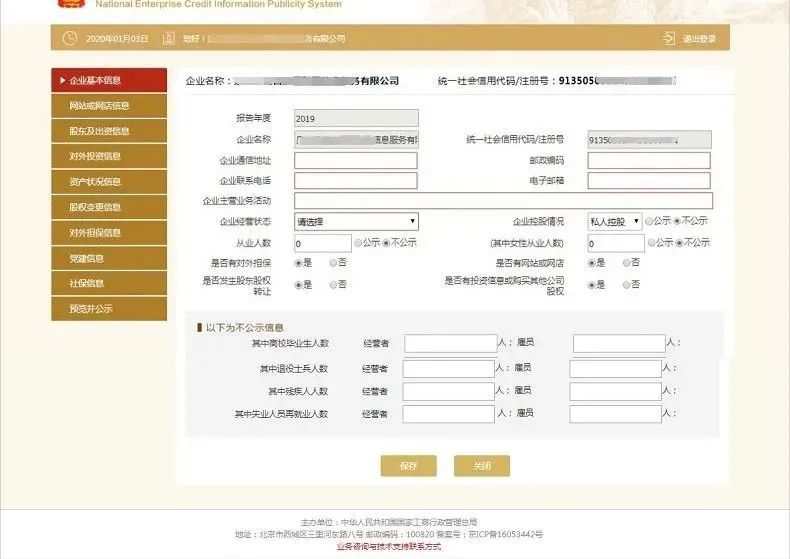Click the clock icon beside the date

(70, 38)
